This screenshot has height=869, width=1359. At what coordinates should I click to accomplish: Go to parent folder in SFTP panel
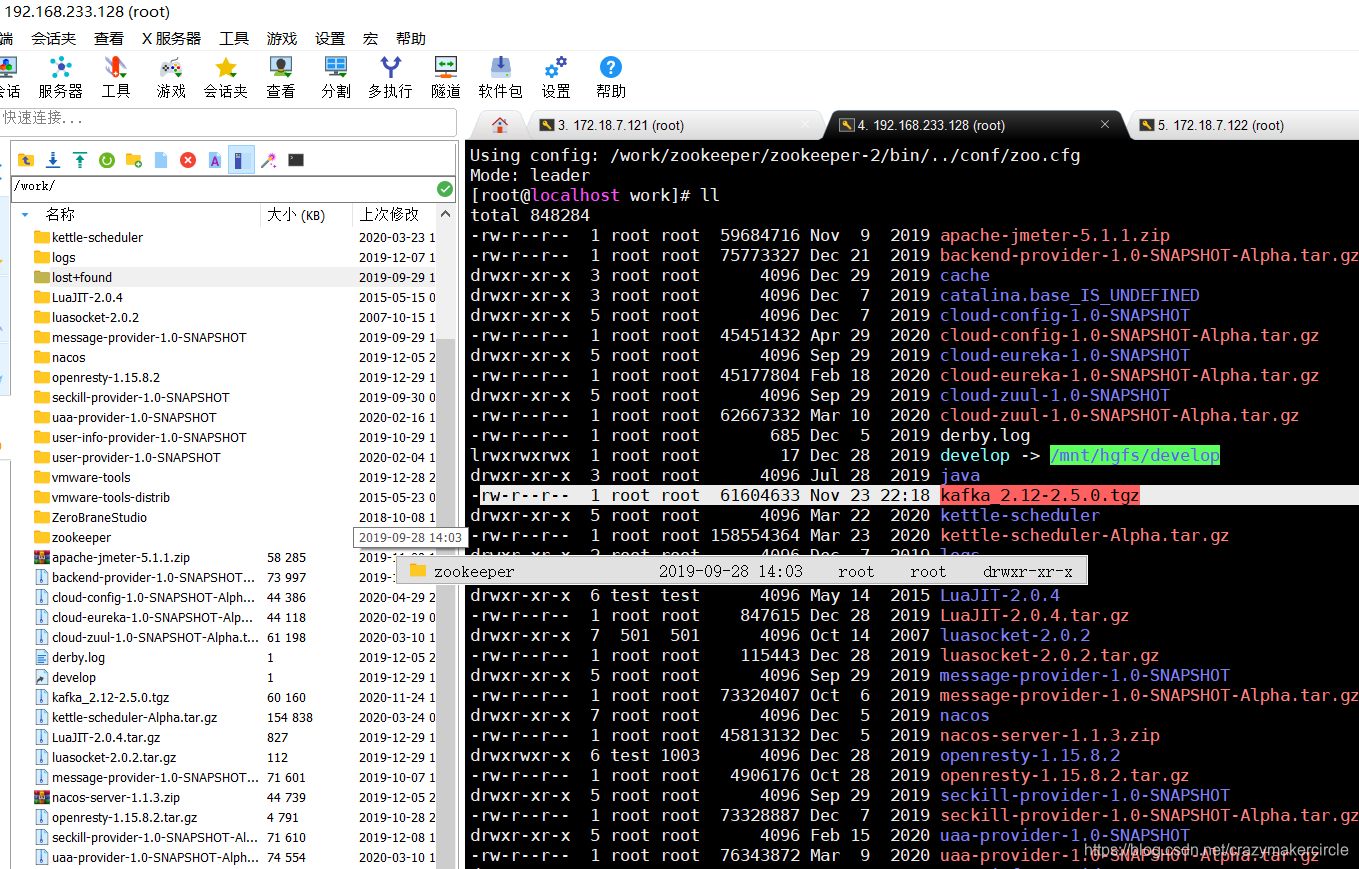(x=26, y=160)
